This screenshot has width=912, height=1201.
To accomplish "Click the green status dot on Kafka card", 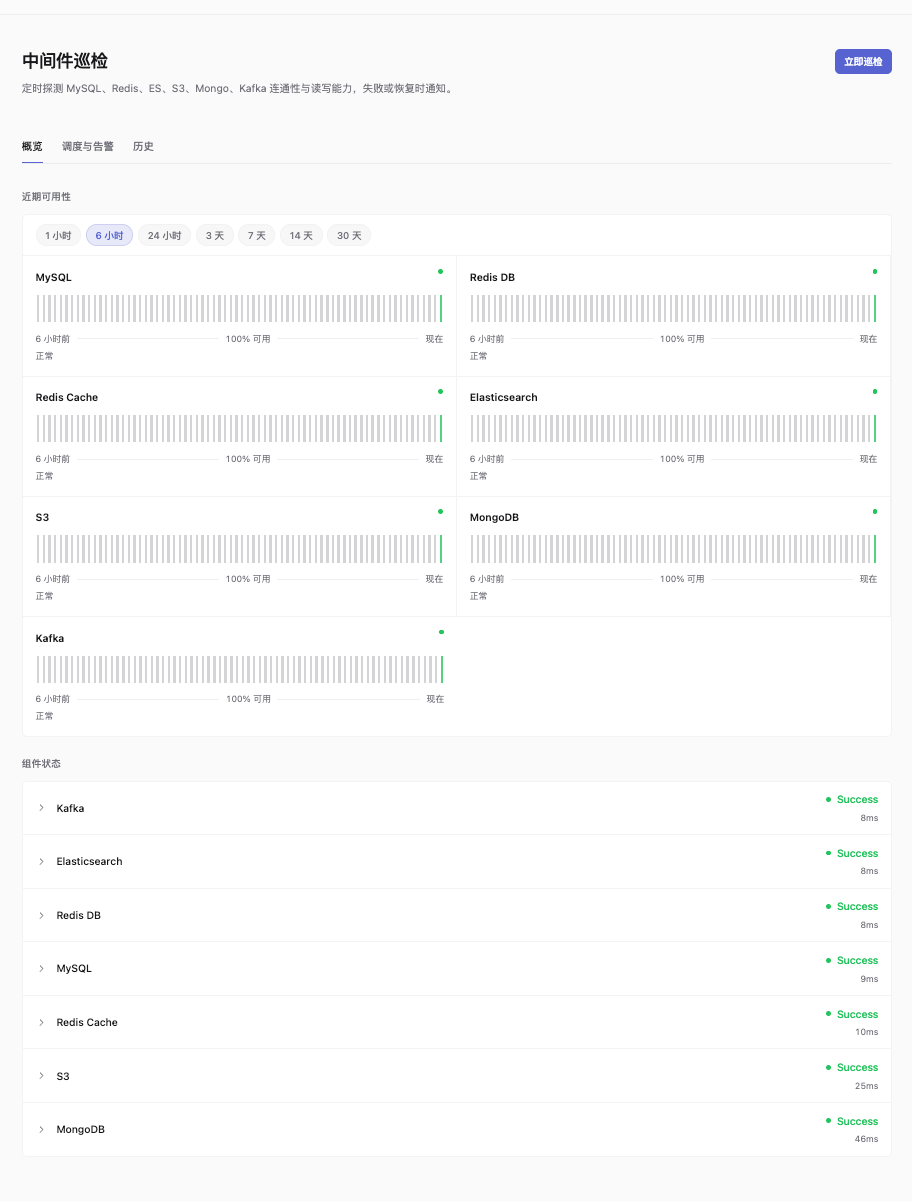I will coord(441,632).
